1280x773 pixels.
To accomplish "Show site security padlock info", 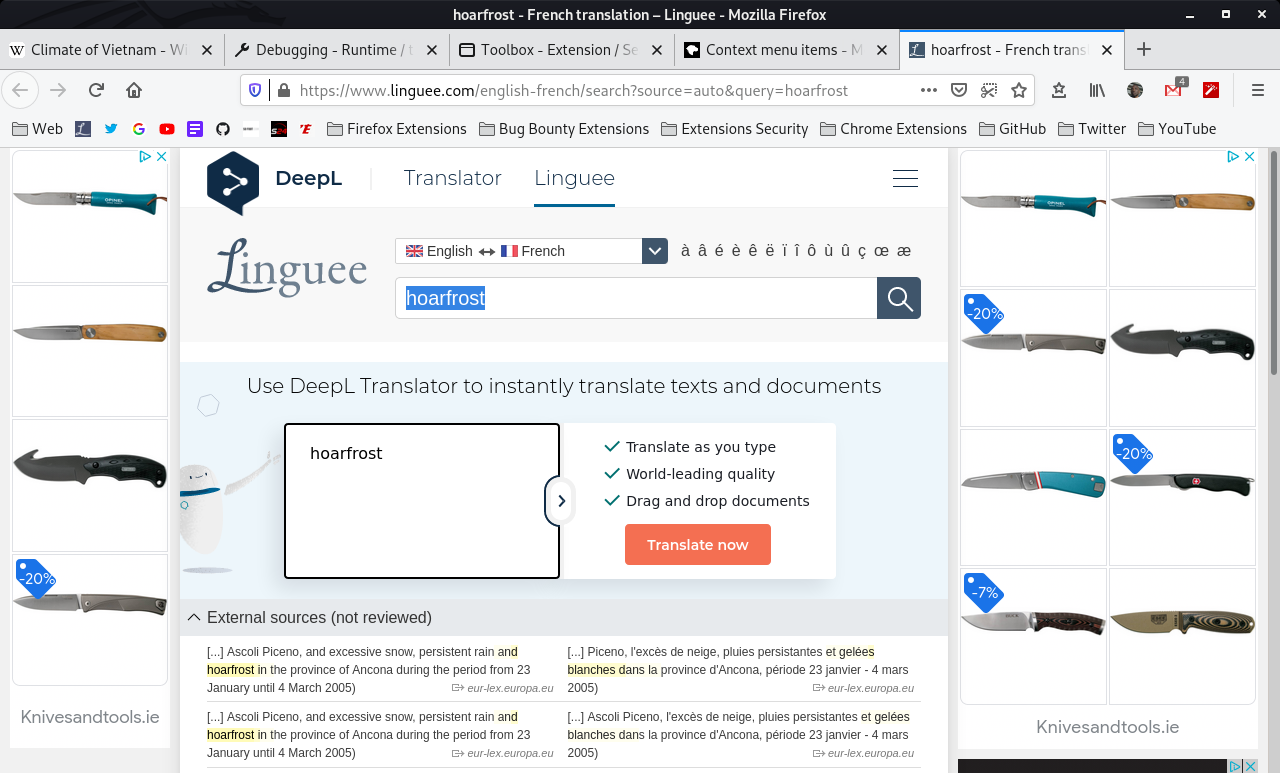I will point(284,90).
